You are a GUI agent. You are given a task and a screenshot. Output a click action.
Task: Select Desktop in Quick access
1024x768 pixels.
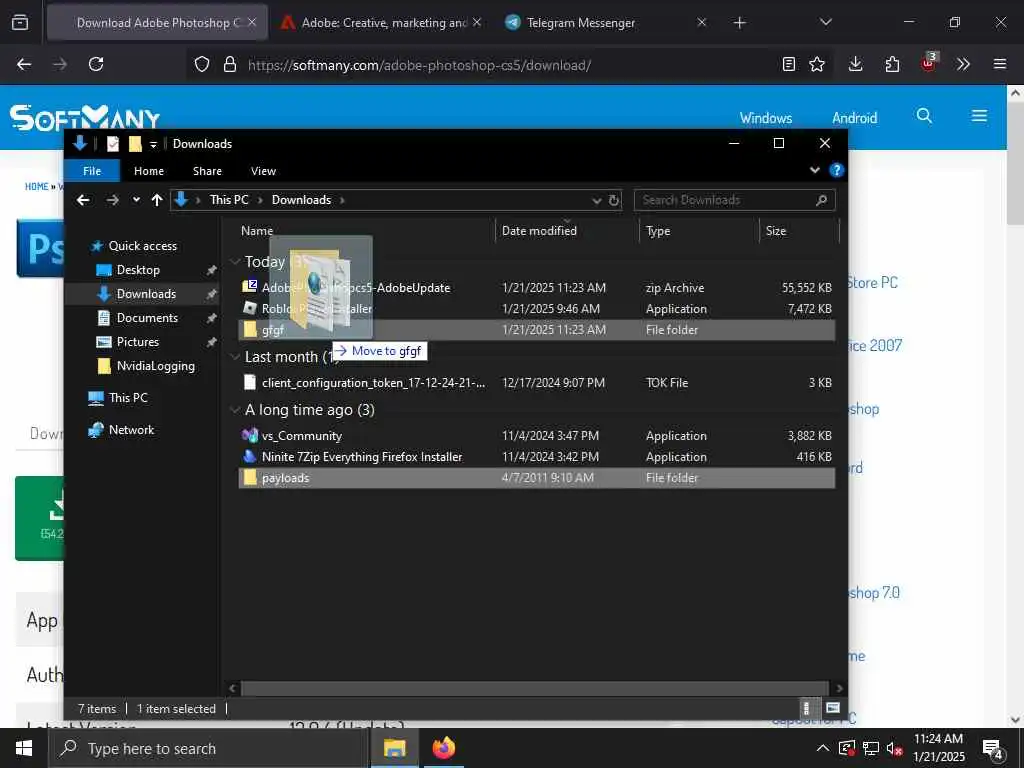138,270
